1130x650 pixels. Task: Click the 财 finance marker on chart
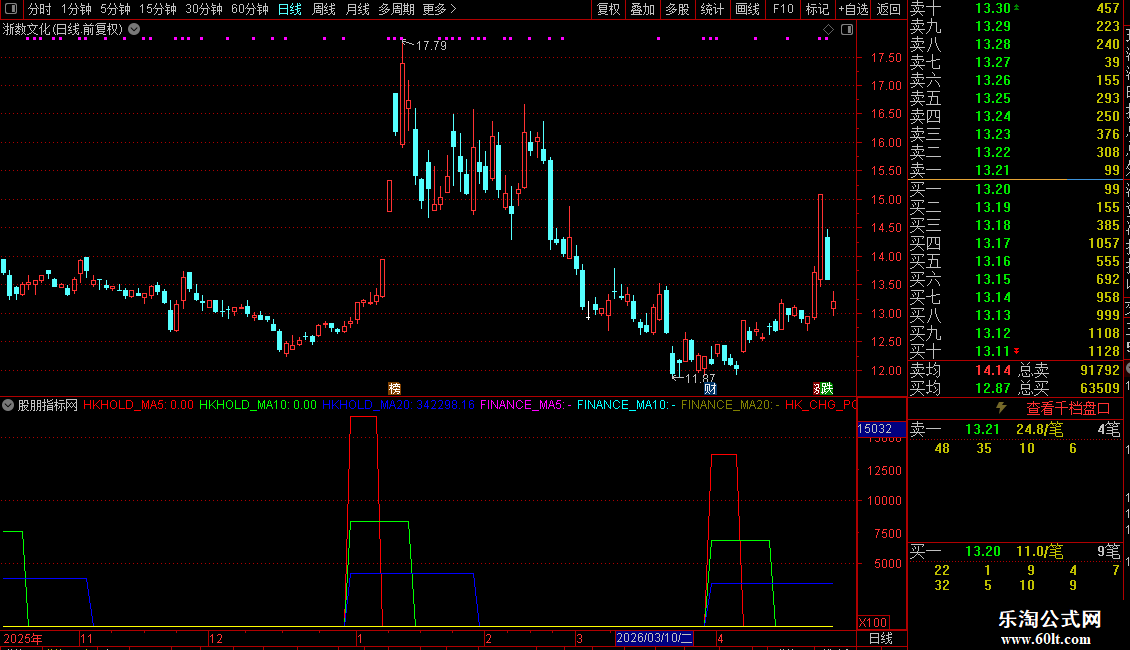click(710, 388)
